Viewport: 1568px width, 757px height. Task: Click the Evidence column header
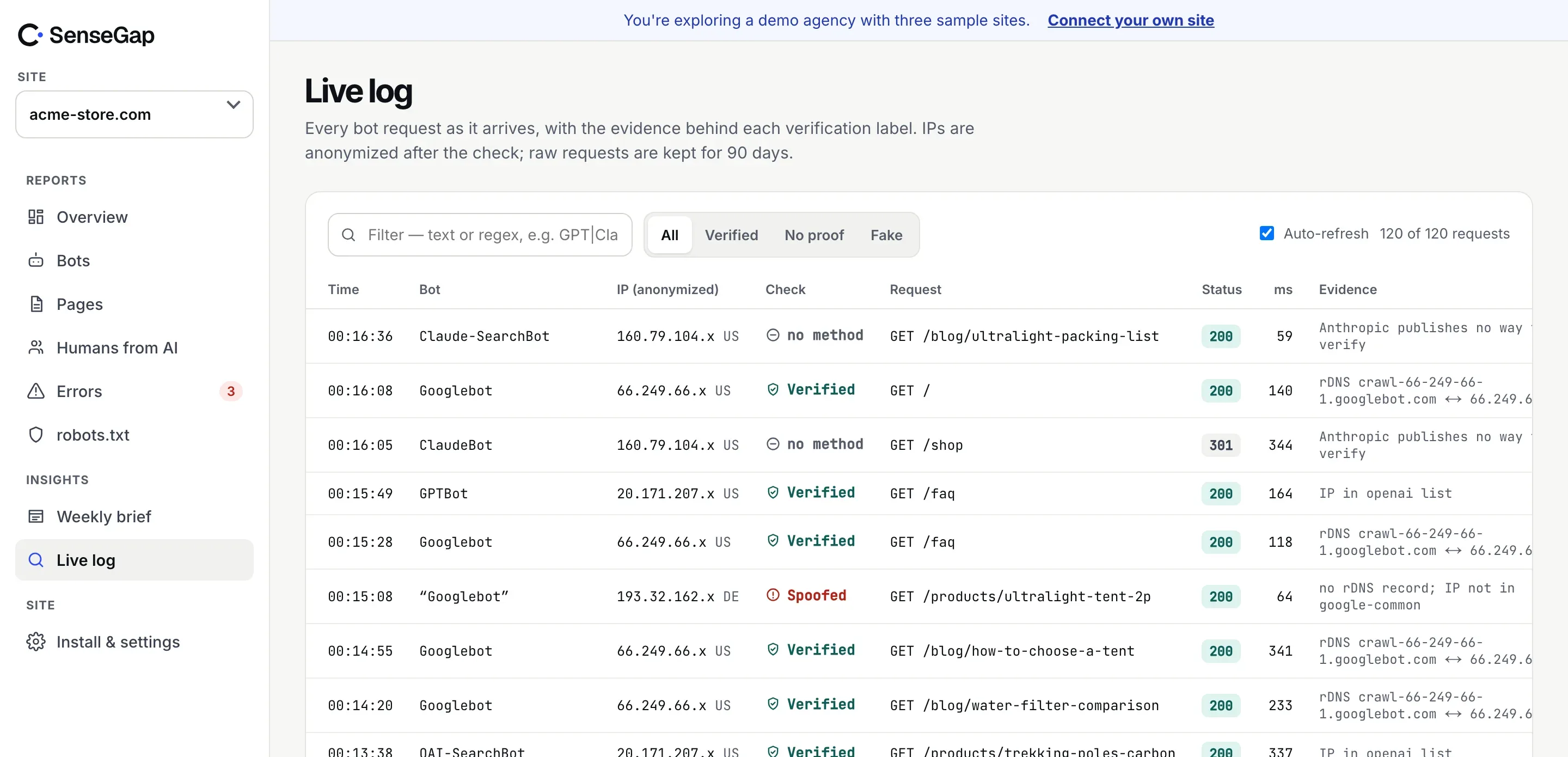point(1347,289)
